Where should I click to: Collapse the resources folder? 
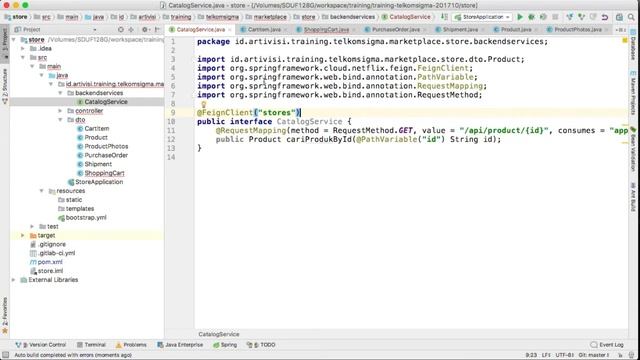coord(41,191)
